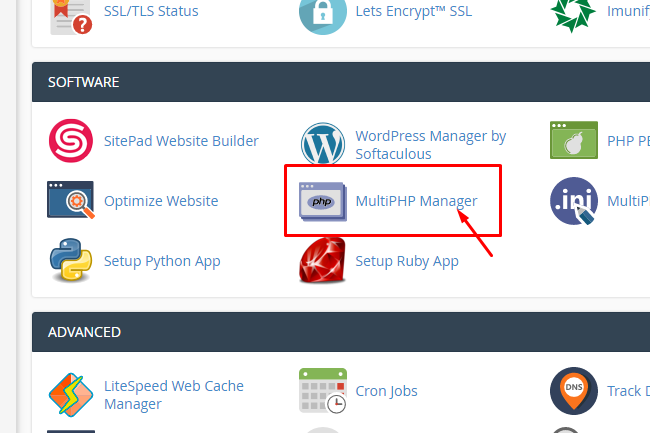
Task: Open Cron Jobs link
Action: click(x=386, y=391)
